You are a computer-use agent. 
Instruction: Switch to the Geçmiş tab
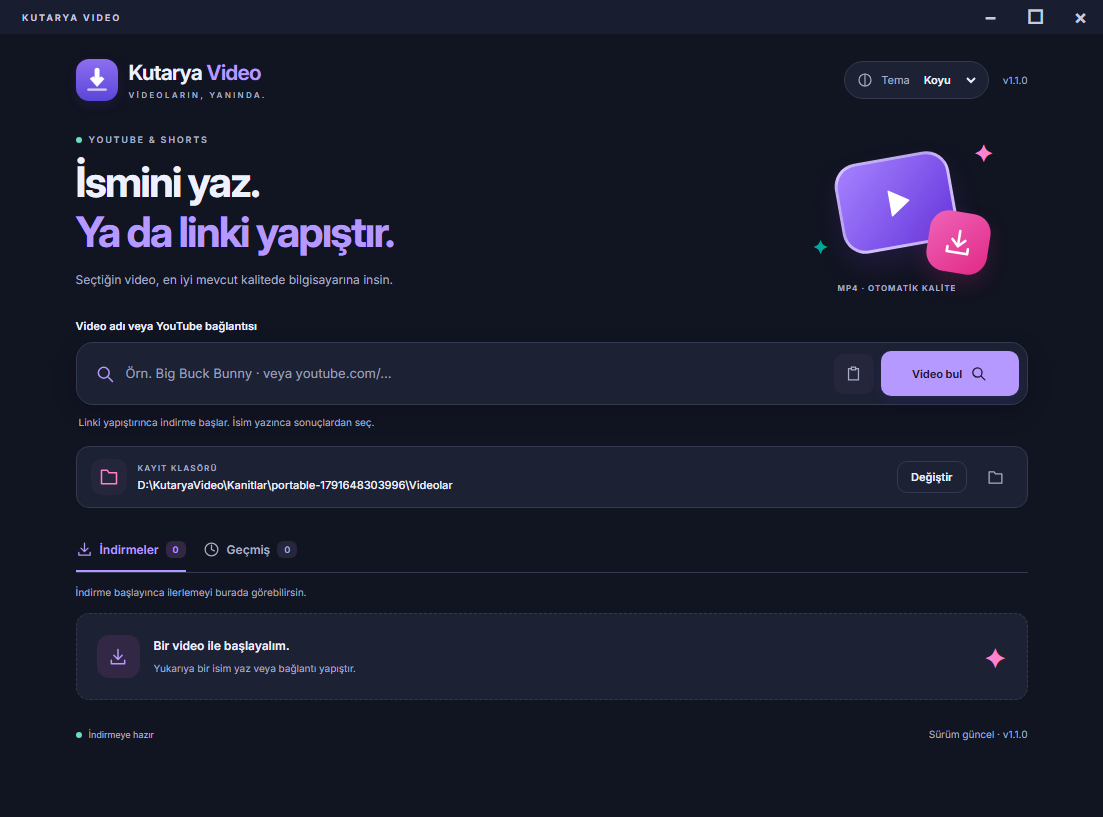pos(250,550)
